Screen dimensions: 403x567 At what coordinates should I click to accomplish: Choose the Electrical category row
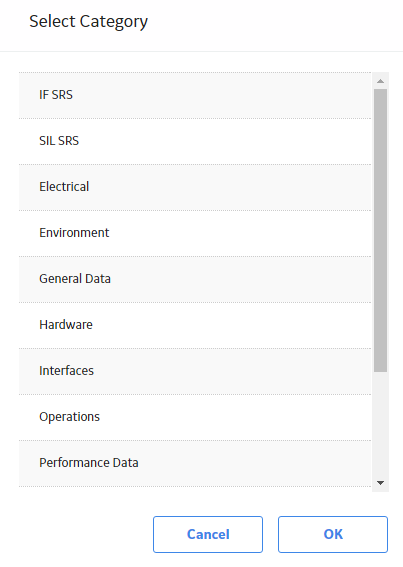(195, 187)
